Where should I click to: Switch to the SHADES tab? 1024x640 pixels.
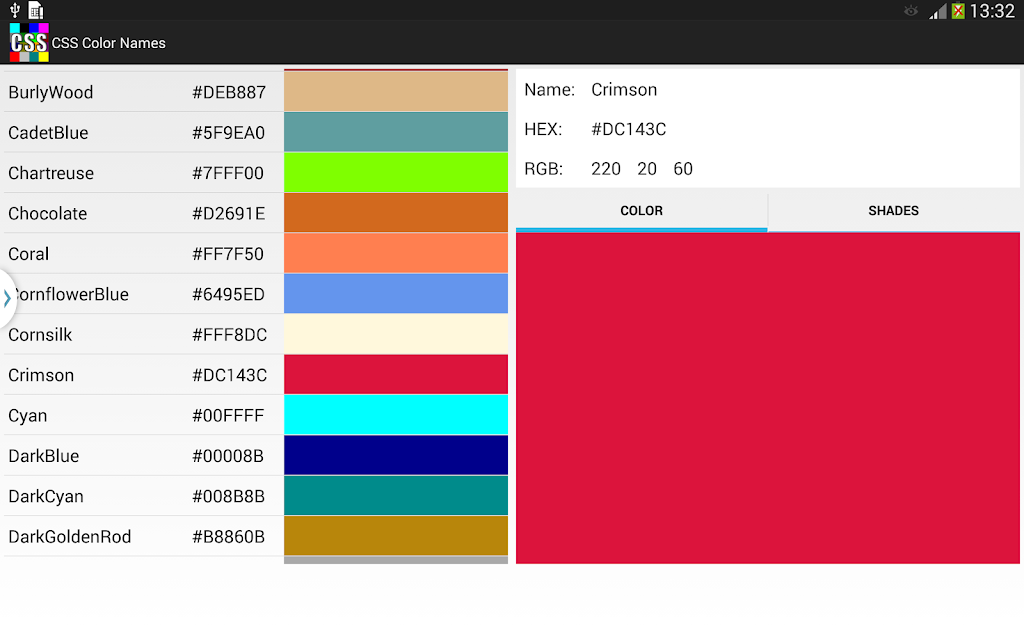(893, 211)
